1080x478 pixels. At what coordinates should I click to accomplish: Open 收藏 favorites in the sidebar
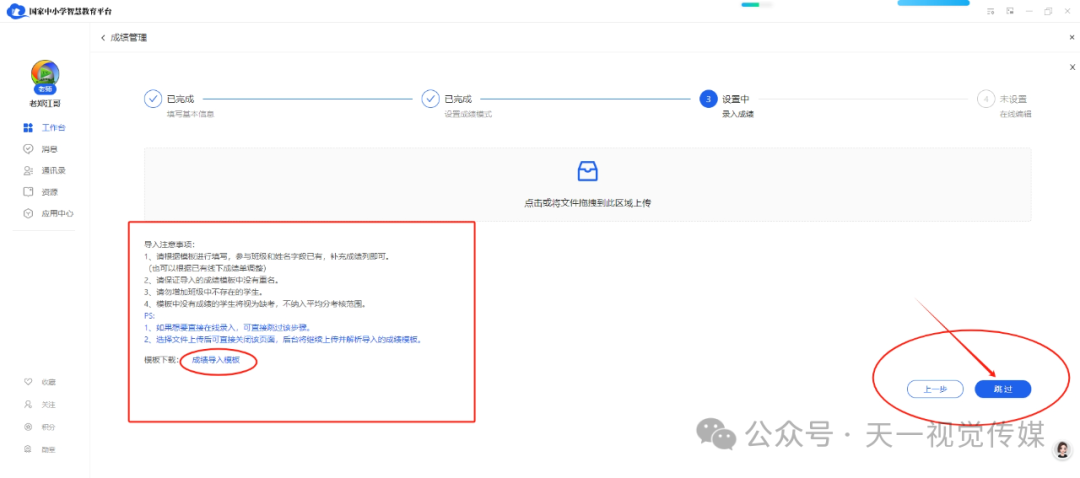[x=40, y=382]
